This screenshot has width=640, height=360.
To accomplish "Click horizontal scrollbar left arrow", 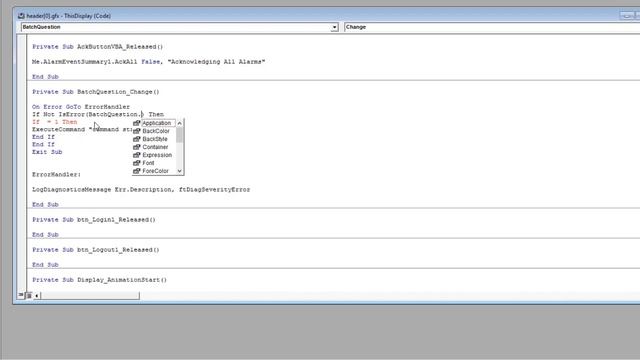I will 37,296.
